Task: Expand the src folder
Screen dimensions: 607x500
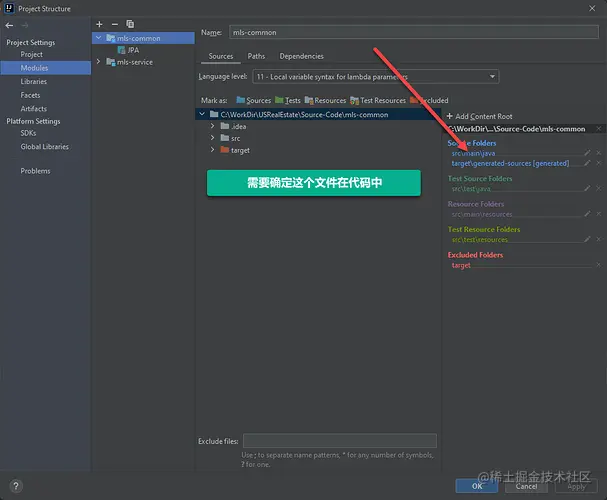Action: (212, 138)
